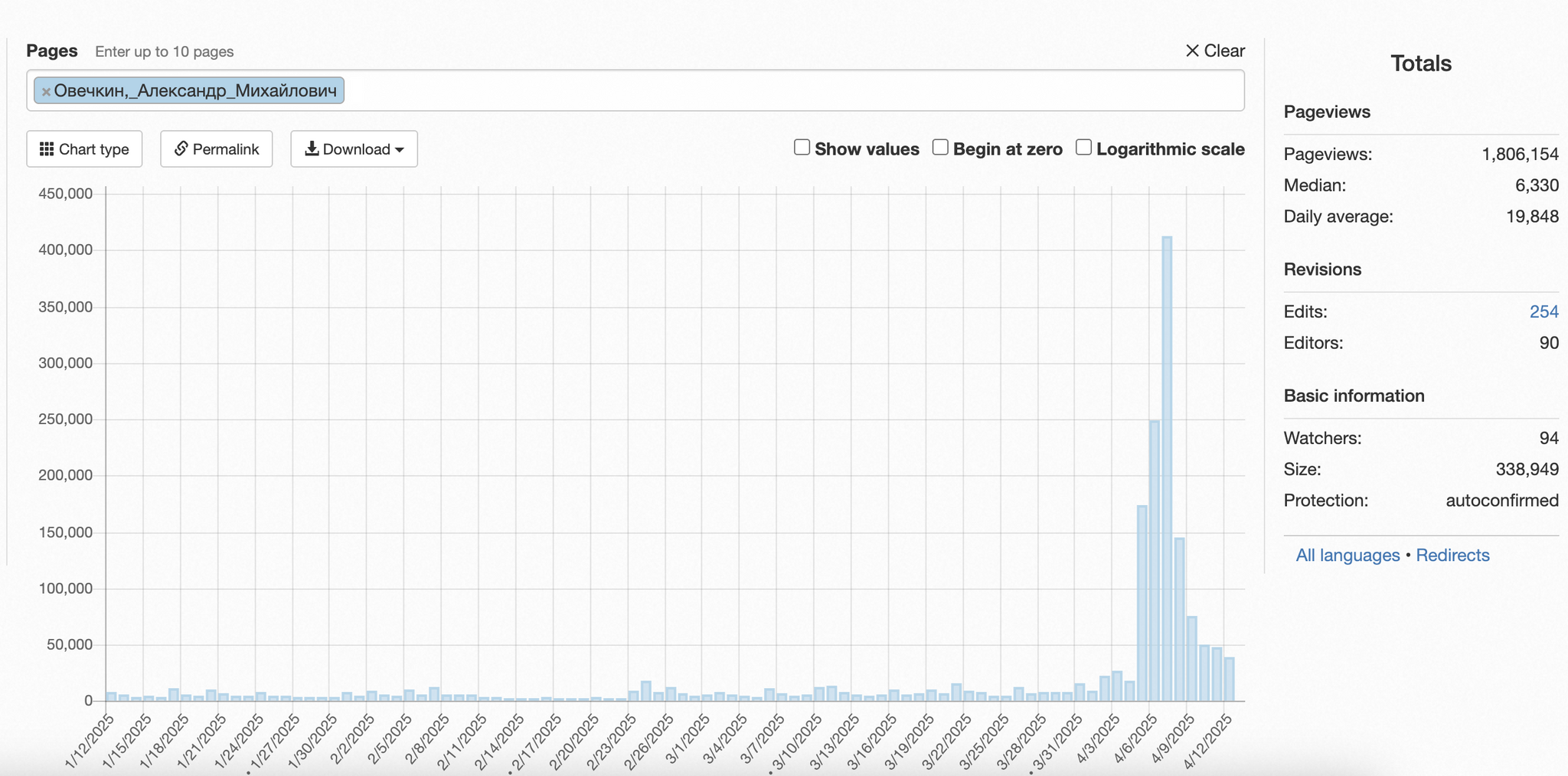Open the Download dropdown
The width and height of the screenshot is (1568, 776).
[x=354, y=148]
